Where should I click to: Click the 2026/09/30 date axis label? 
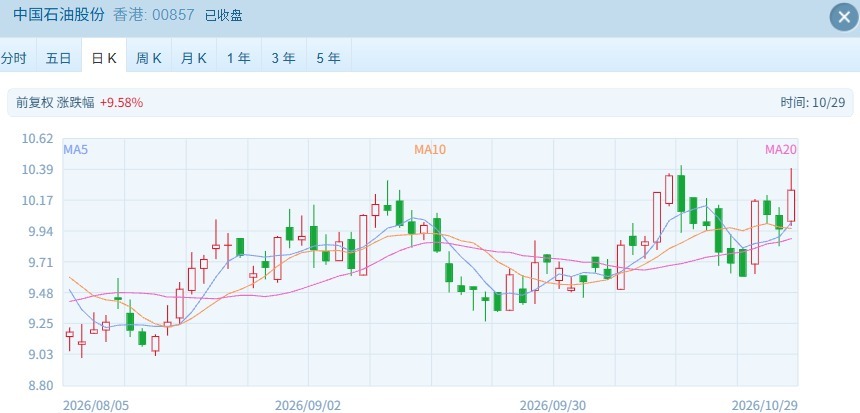coord(553,406)
